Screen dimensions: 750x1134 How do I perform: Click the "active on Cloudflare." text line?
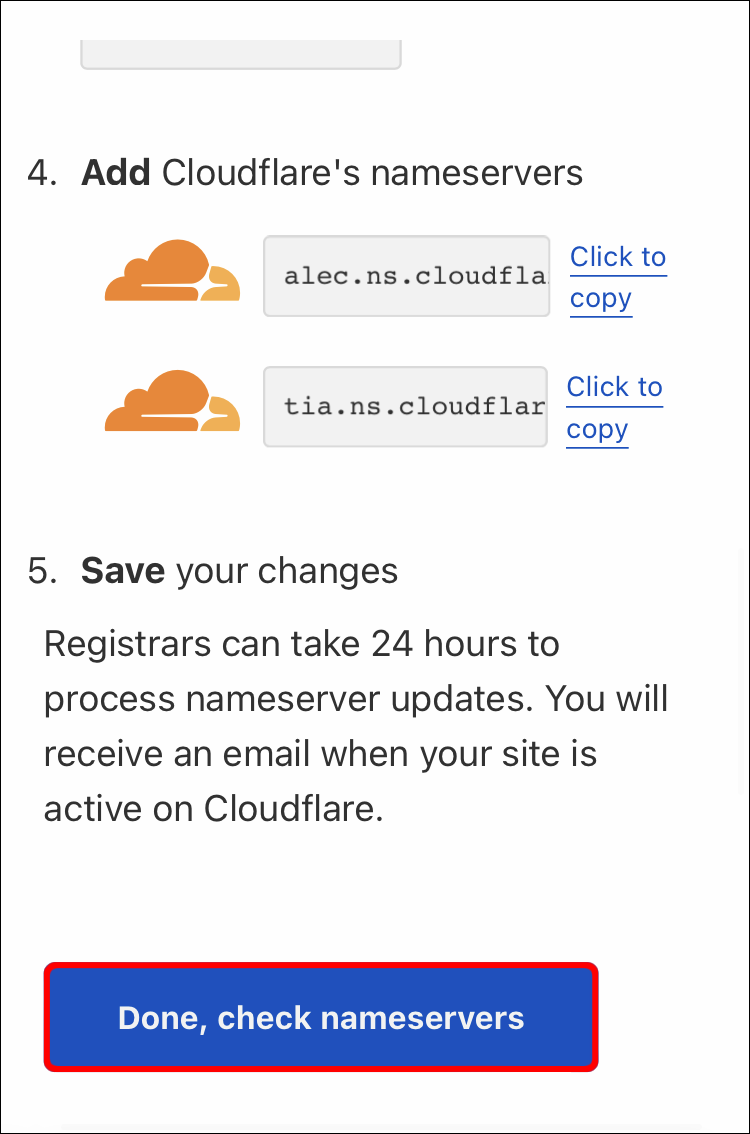point(213,808)
